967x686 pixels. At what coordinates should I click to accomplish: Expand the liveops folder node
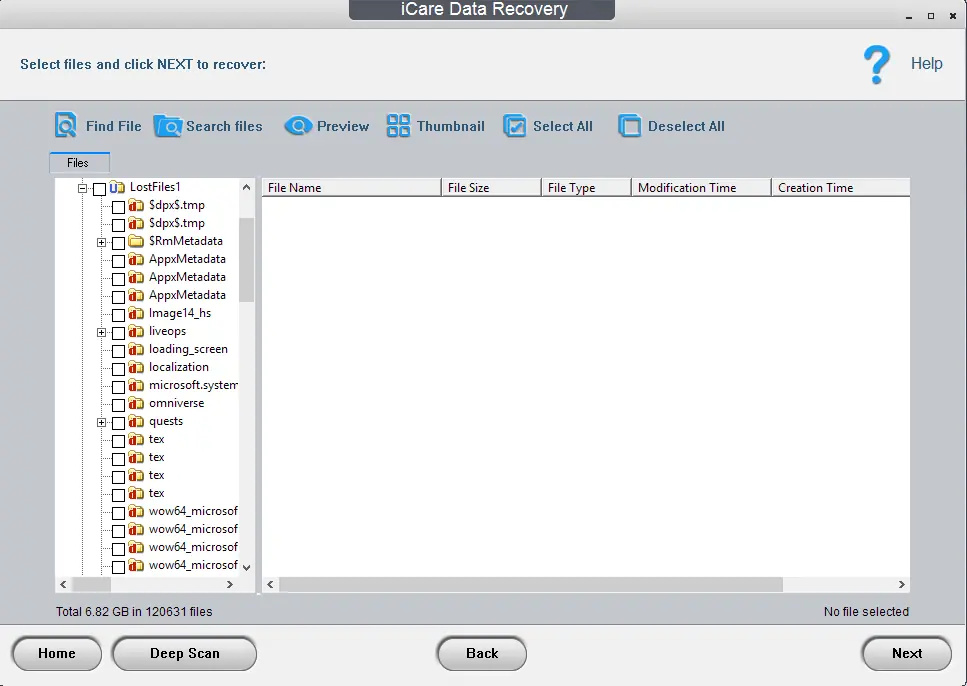point(101,333)
